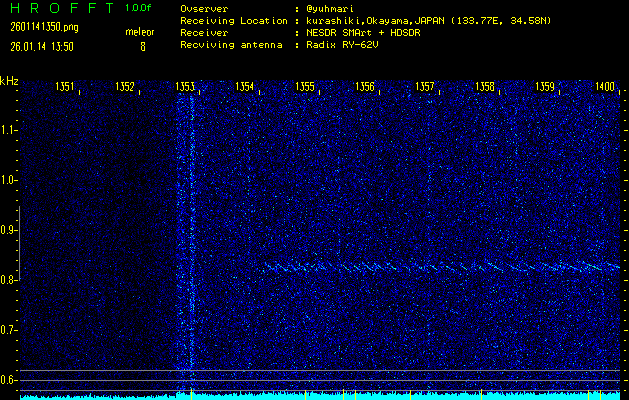Click the 1.1 kHz frequency label
Image resolution: width=629 pixels, height=400 pixels.
tap(9, 130)
